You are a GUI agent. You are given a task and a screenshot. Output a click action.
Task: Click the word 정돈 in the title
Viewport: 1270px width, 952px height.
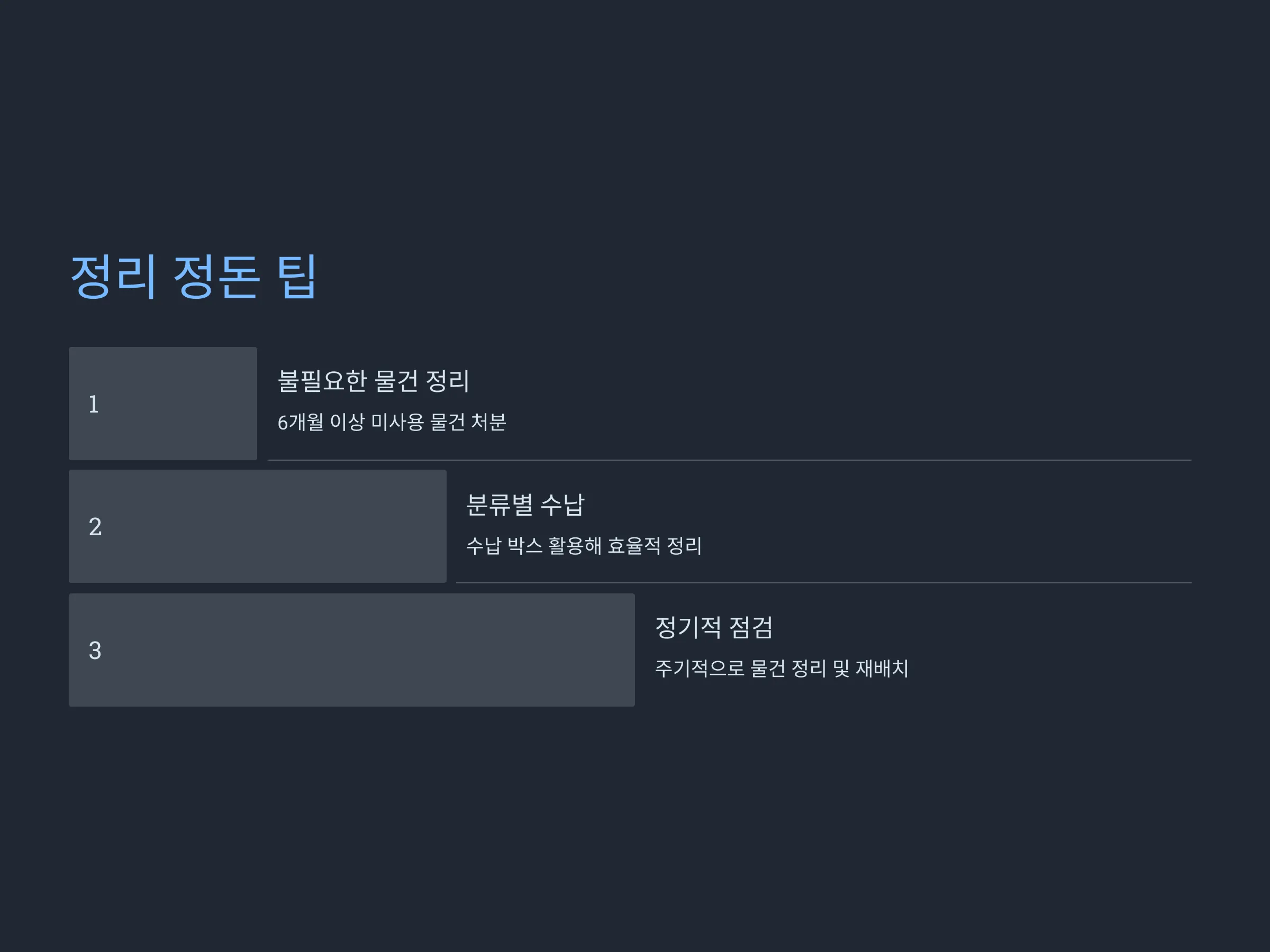point(216,277)
